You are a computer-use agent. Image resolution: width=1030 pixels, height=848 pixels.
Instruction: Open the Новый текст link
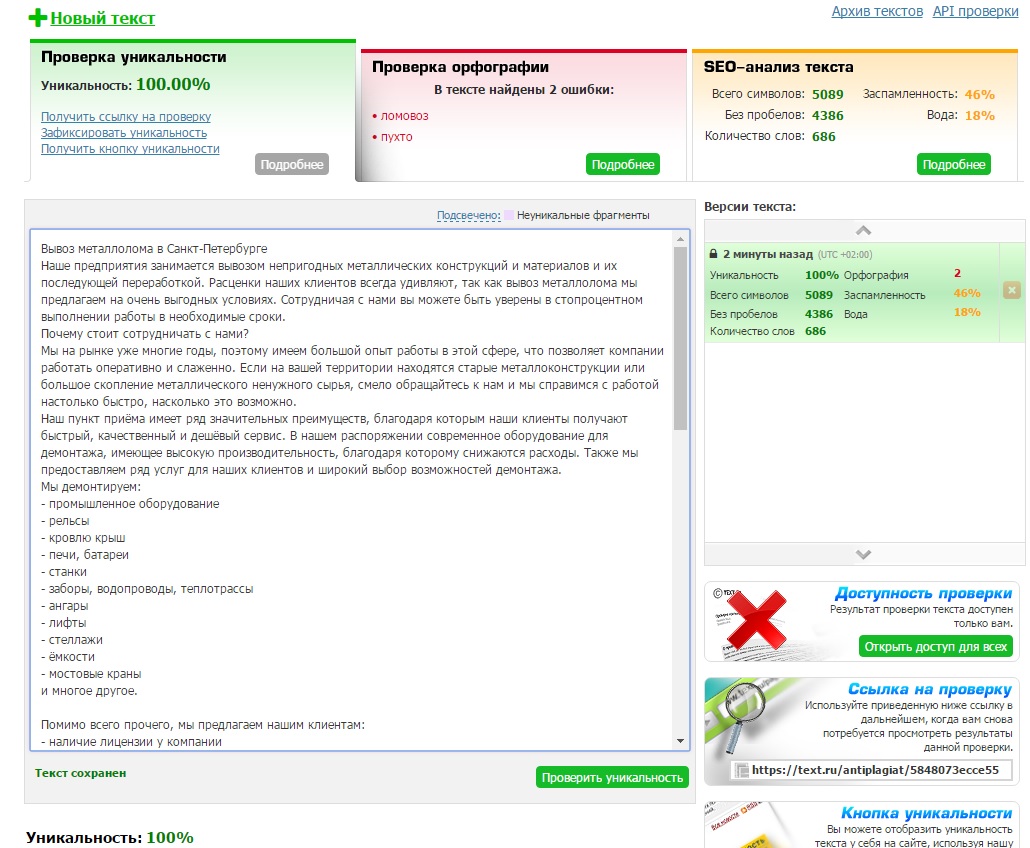(x=102, y=18)
